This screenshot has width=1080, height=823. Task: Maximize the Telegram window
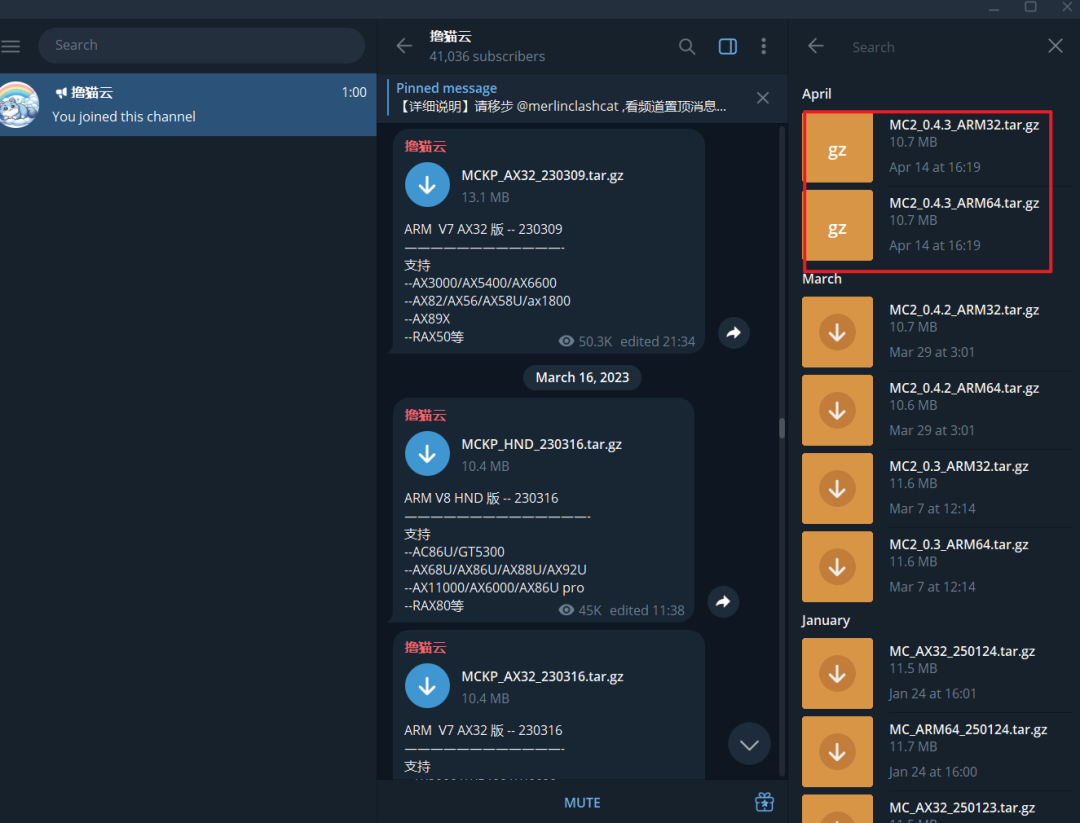tap(1030, 7)
